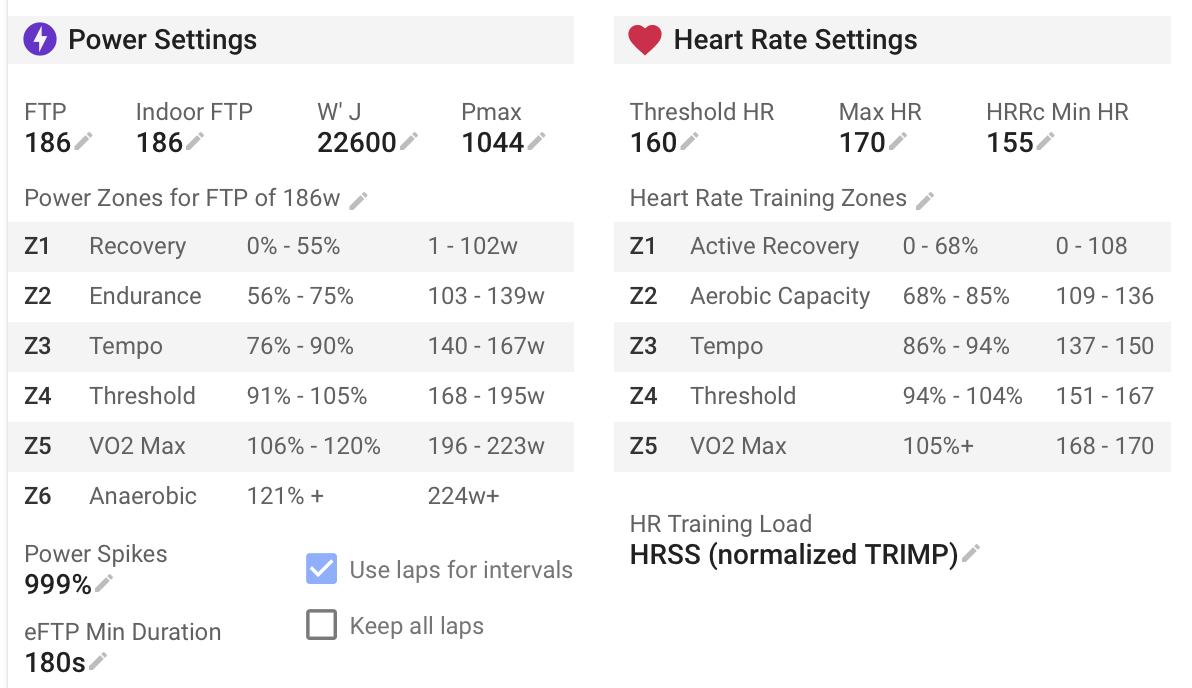Edit Heart Rate Training Zones pencil icon
The width and height of the screenshot is (1192, 688).
click(x=926, y=200)
